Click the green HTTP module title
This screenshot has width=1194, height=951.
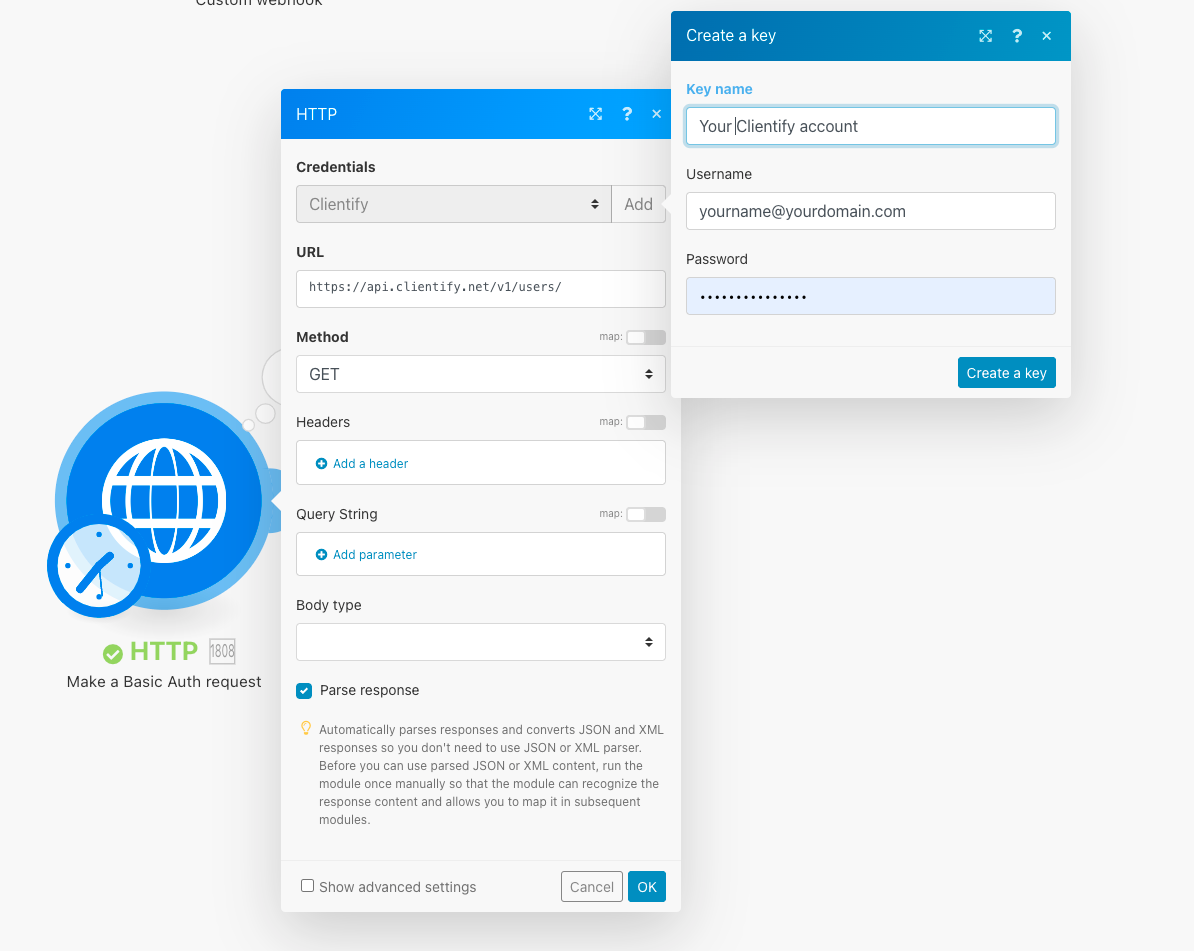[164, 651]
